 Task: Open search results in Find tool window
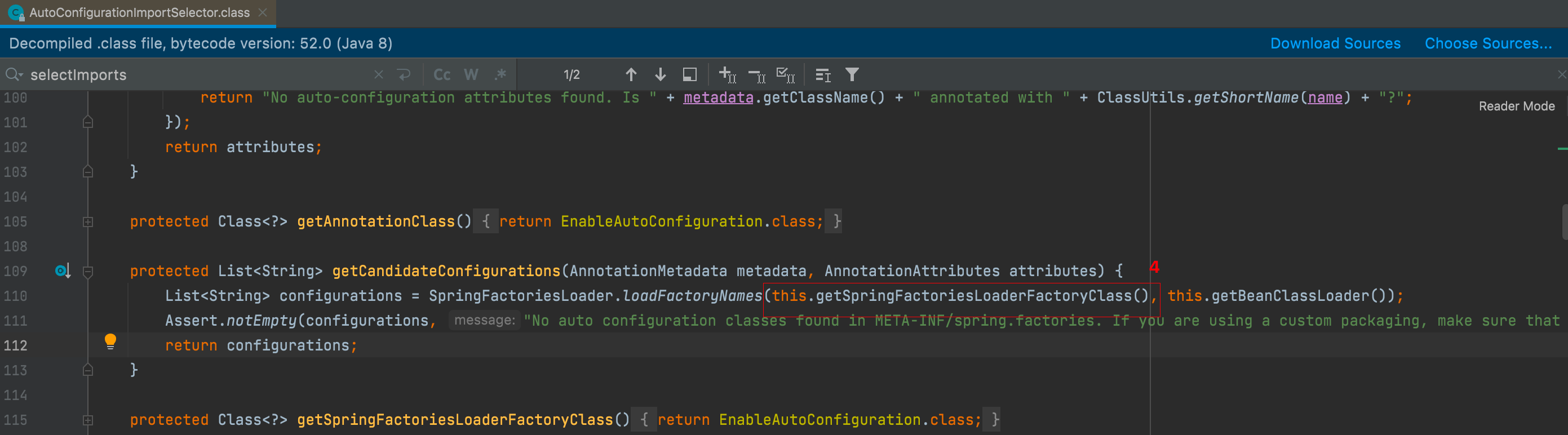(690, 75)
